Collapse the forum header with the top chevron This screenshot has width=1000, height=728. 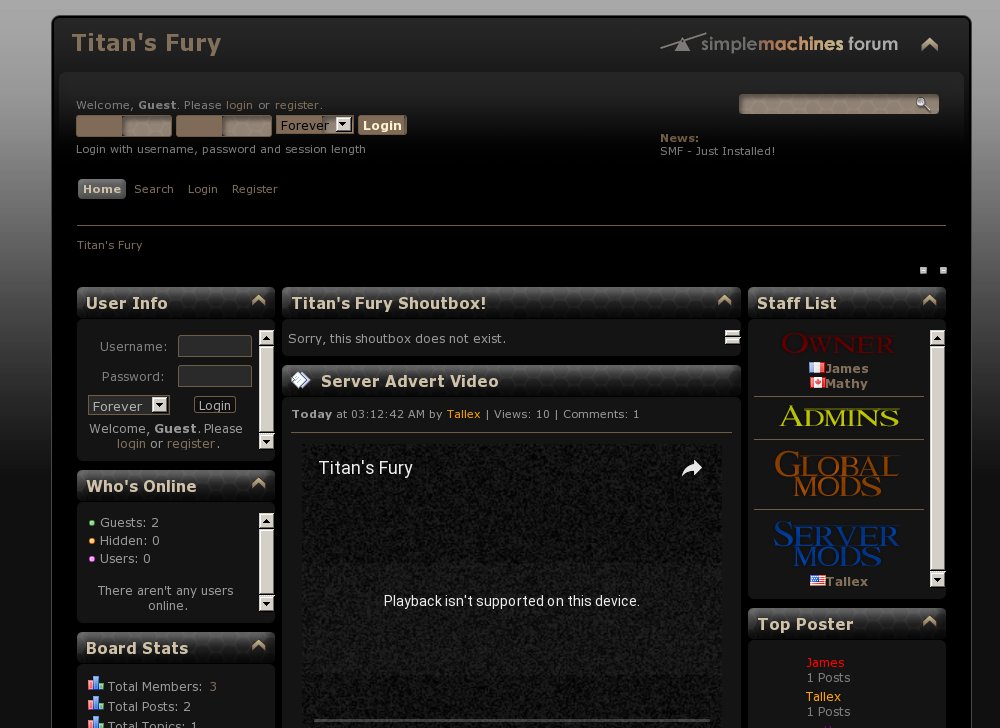click(929, 44)
